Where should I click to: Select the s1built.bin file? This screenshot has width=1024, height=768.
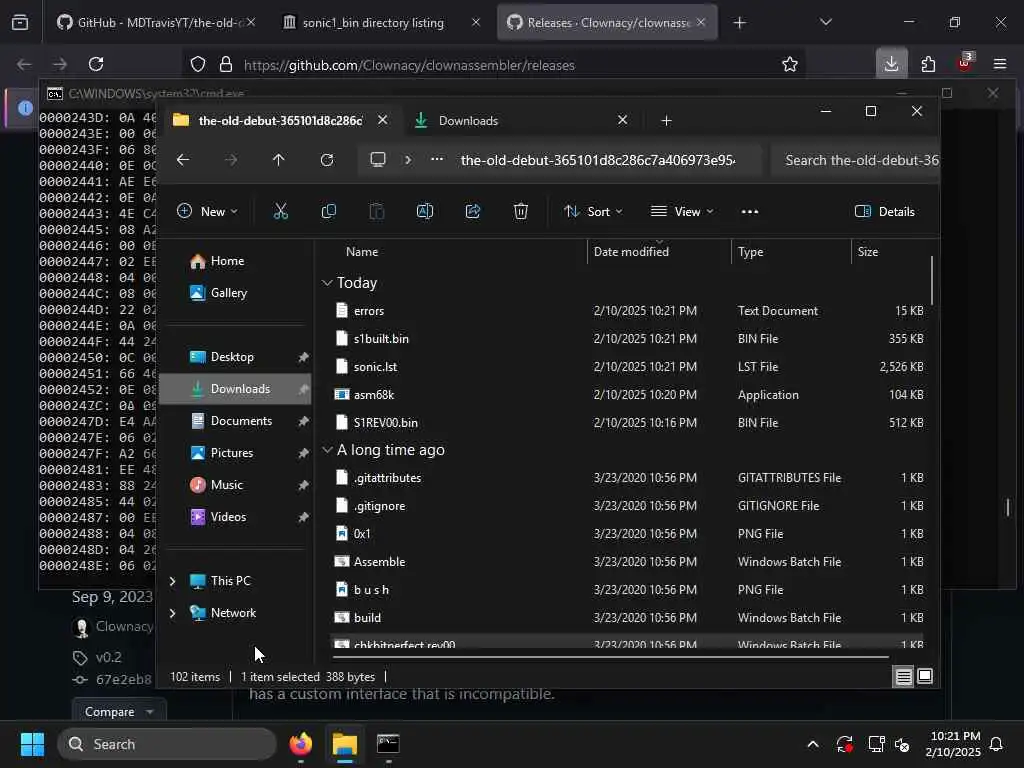tap(627, 339)
